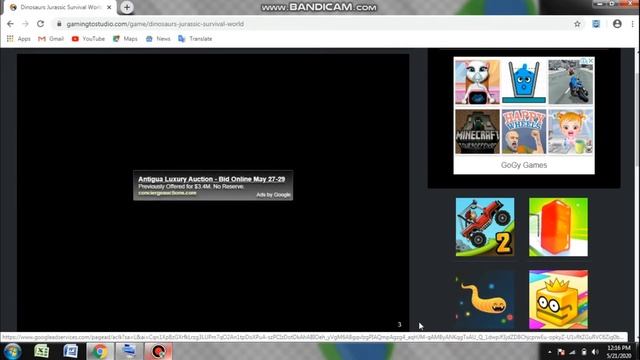640x360 pixels.
Task: Click the address bar URL field
Action: pyautogui.click(x=313, y=24)
